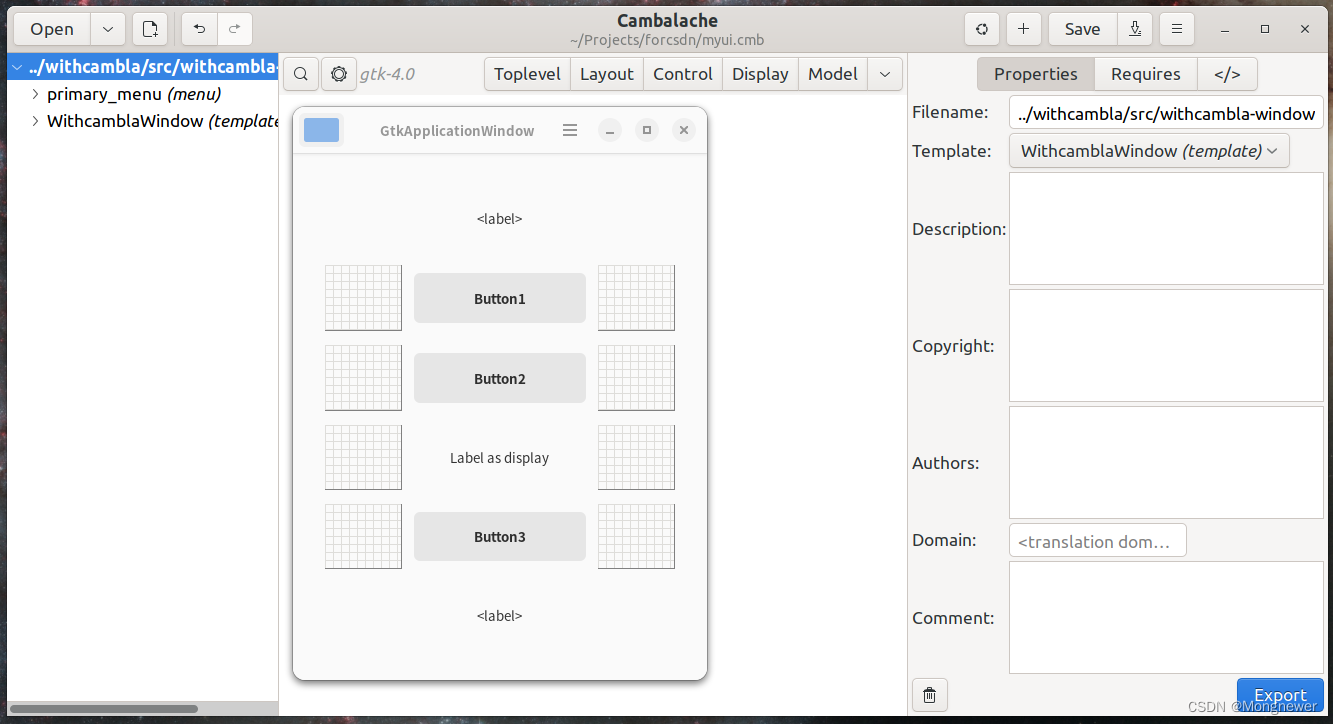The width and height of the screenshot is (1333, 724).
Task: Open the extra widget categories chevron
Action: pyautogui.click(x=884, y=74)
